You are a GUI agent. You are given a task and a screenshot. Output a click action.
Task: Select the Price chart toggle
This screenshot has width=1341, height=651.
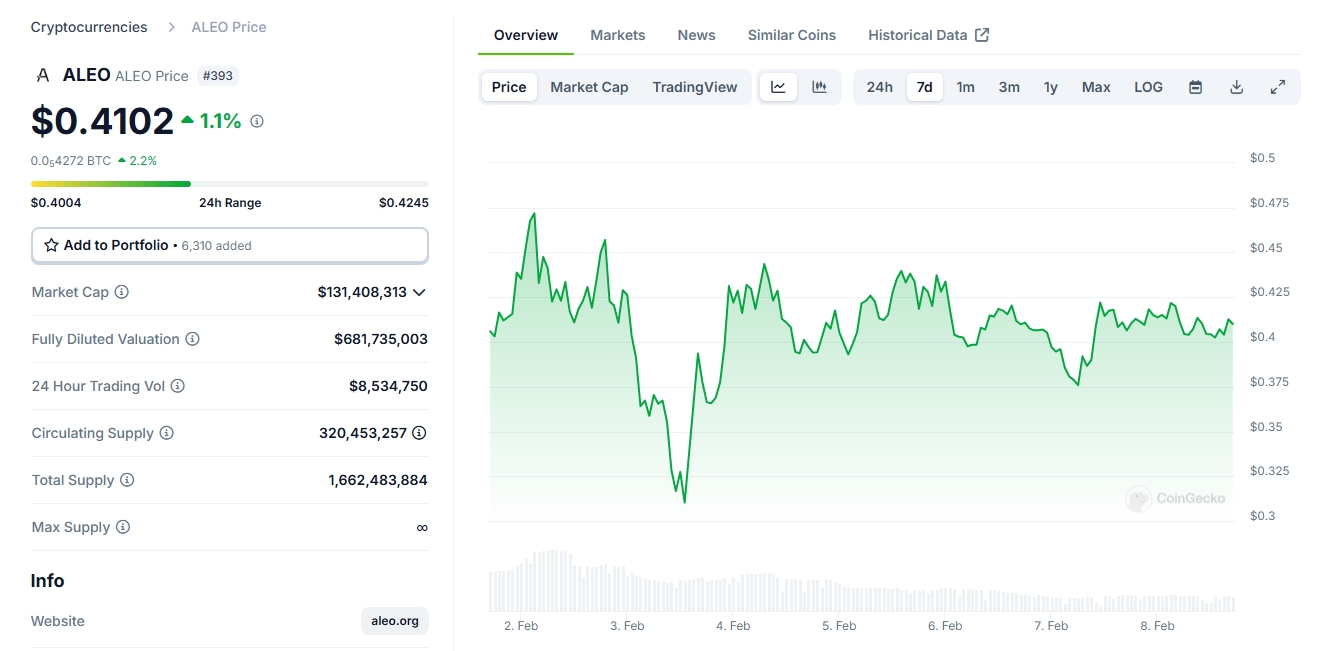[509, 87]
